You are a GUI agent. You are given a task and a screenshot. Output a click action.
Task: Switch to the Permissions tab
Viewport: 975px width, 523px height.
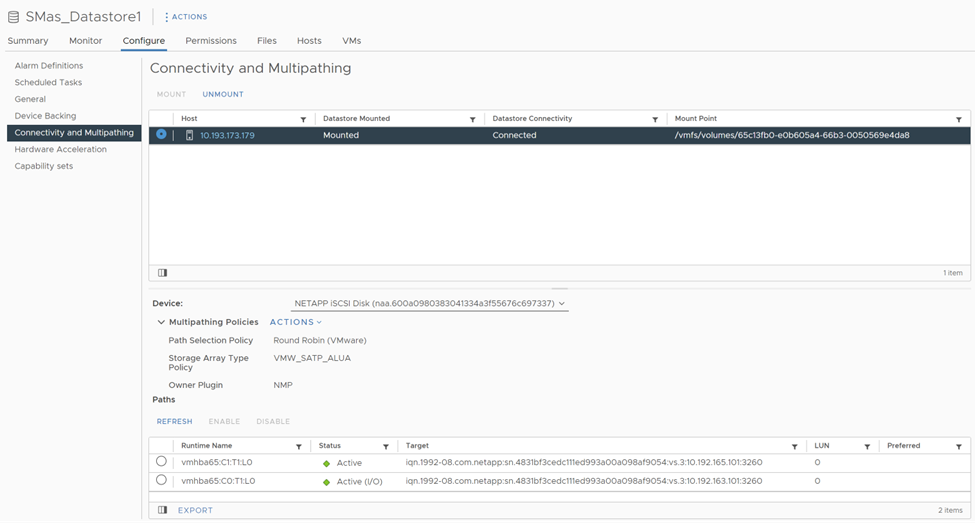pos(210,41)
